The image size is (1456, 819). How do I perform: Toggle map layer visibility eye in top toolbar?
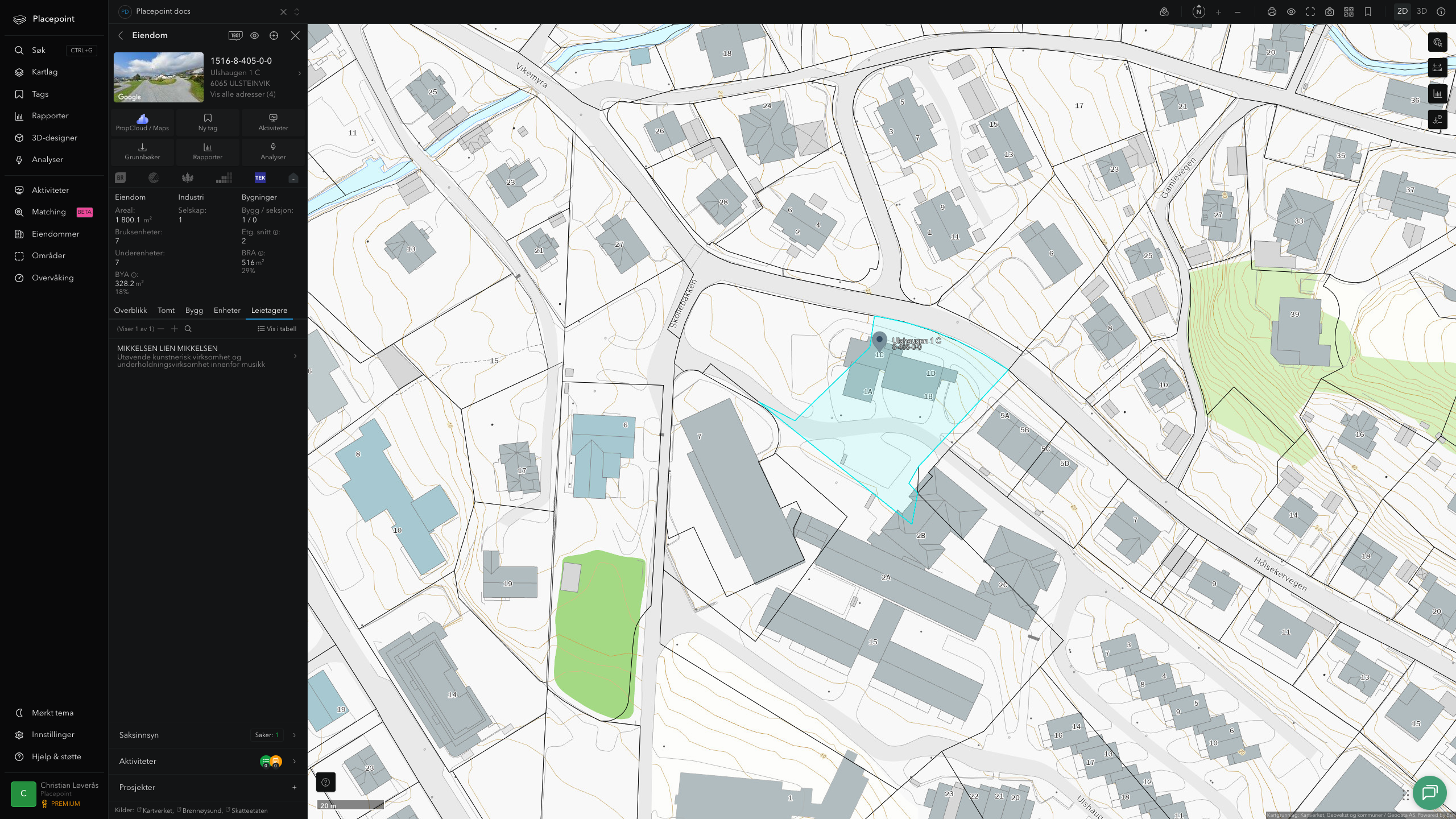(x=1291, y=12)
